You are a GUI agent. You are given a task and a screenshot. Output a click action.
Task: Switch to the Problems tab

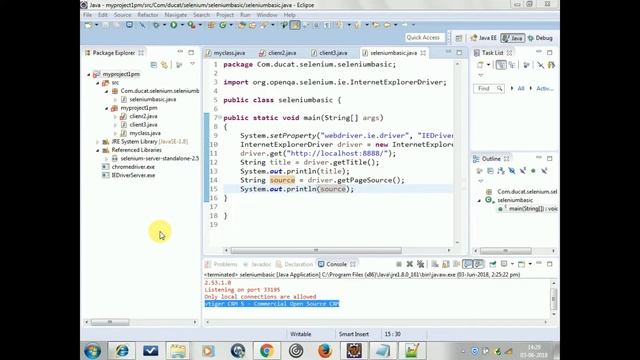(221, 264)
